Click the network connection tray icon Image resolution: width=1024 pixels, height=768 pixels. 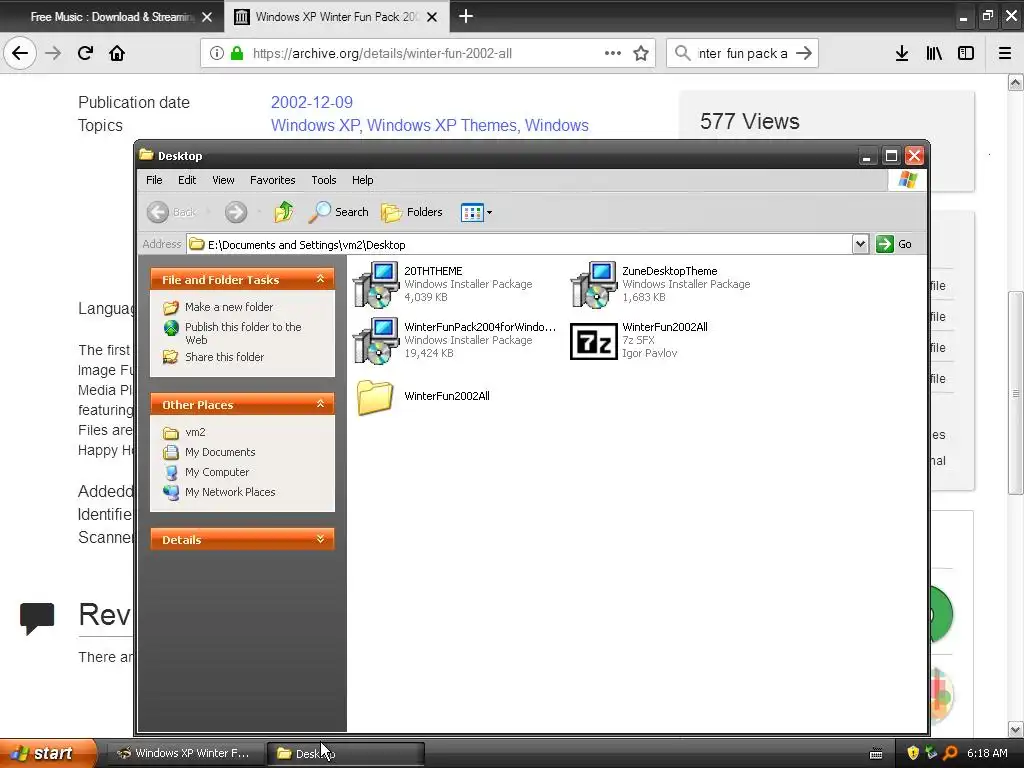(931, 753)
